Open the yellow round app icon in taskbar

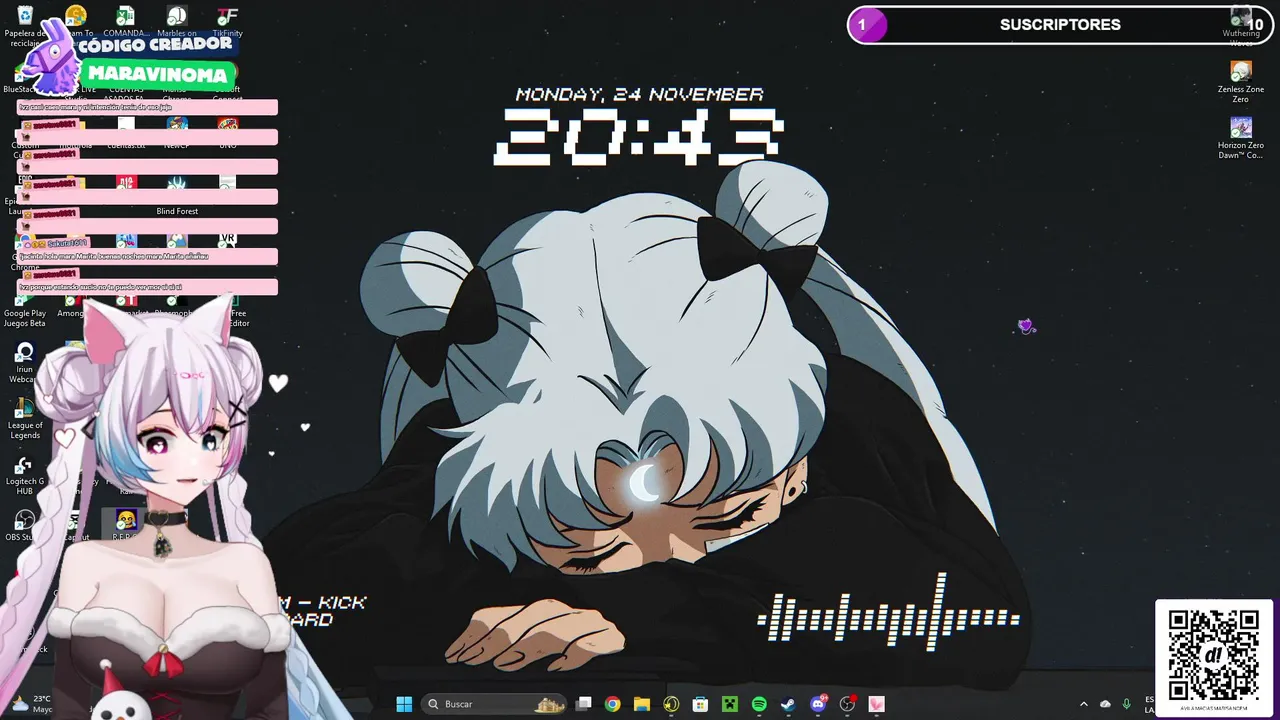(x=671, y=704)
